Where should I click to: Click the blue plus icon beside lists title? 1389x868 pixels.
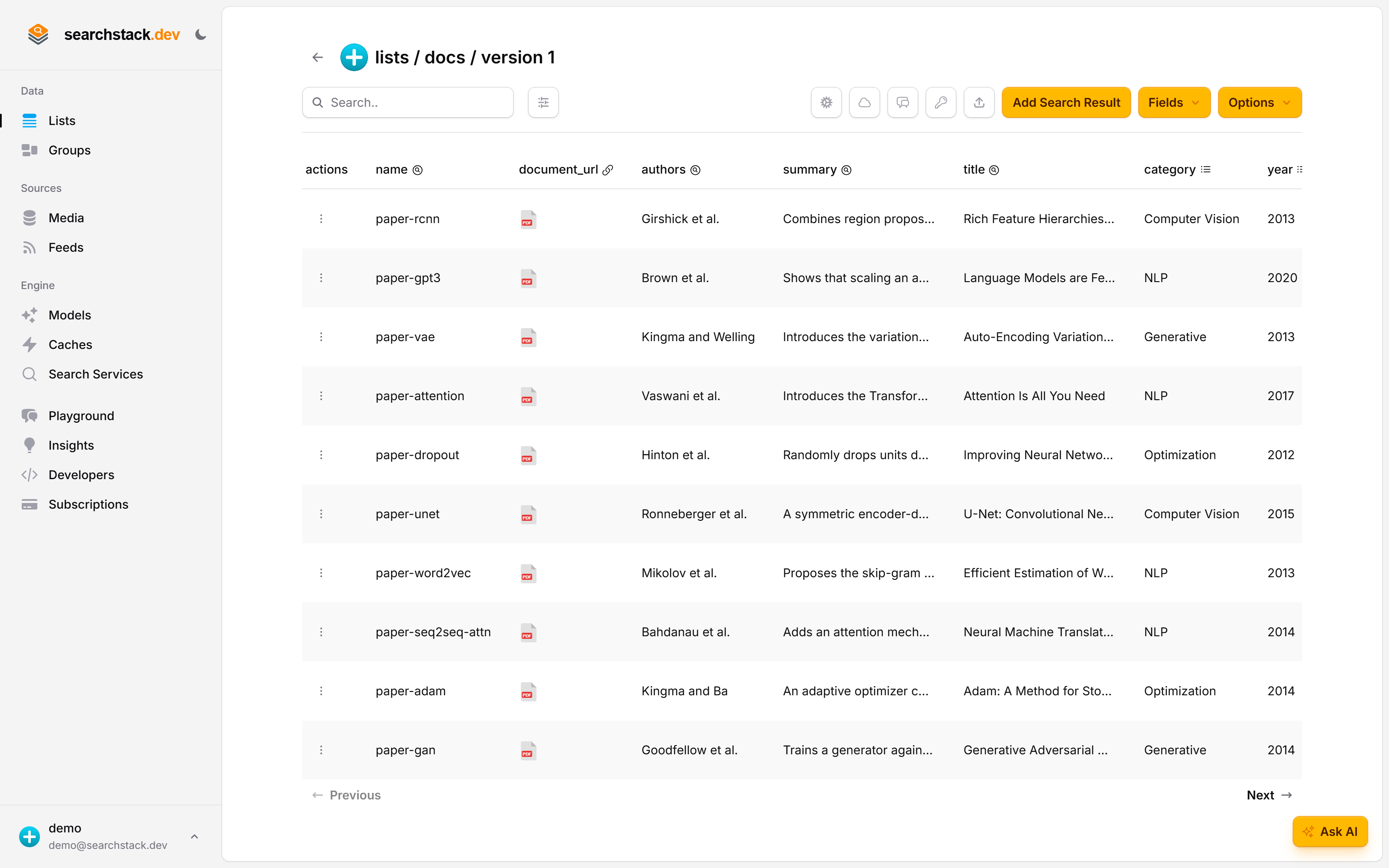[354, 57]
